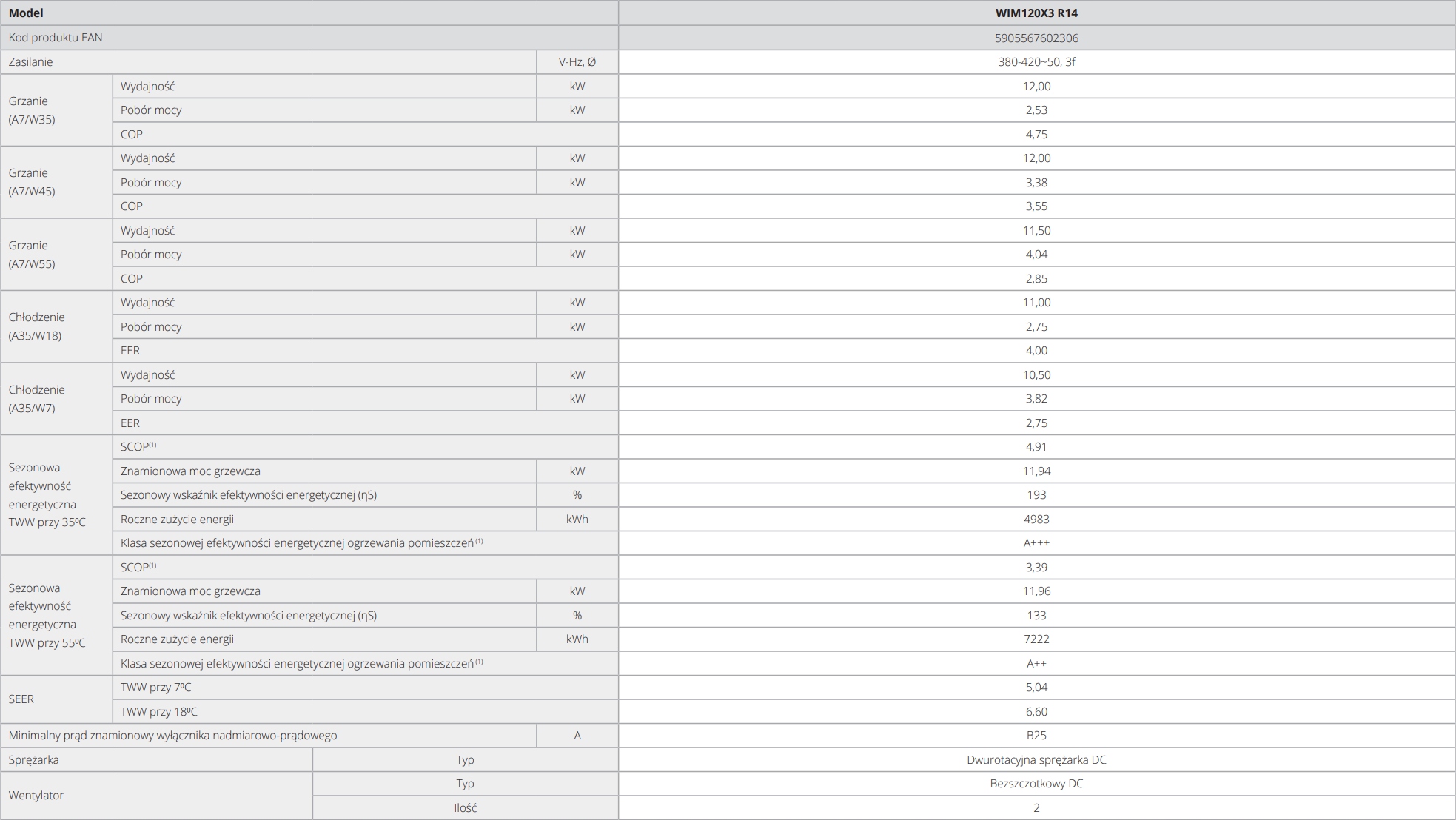Select the EAN code 5905567602306
The image size is (1456, 820).
1036,38
